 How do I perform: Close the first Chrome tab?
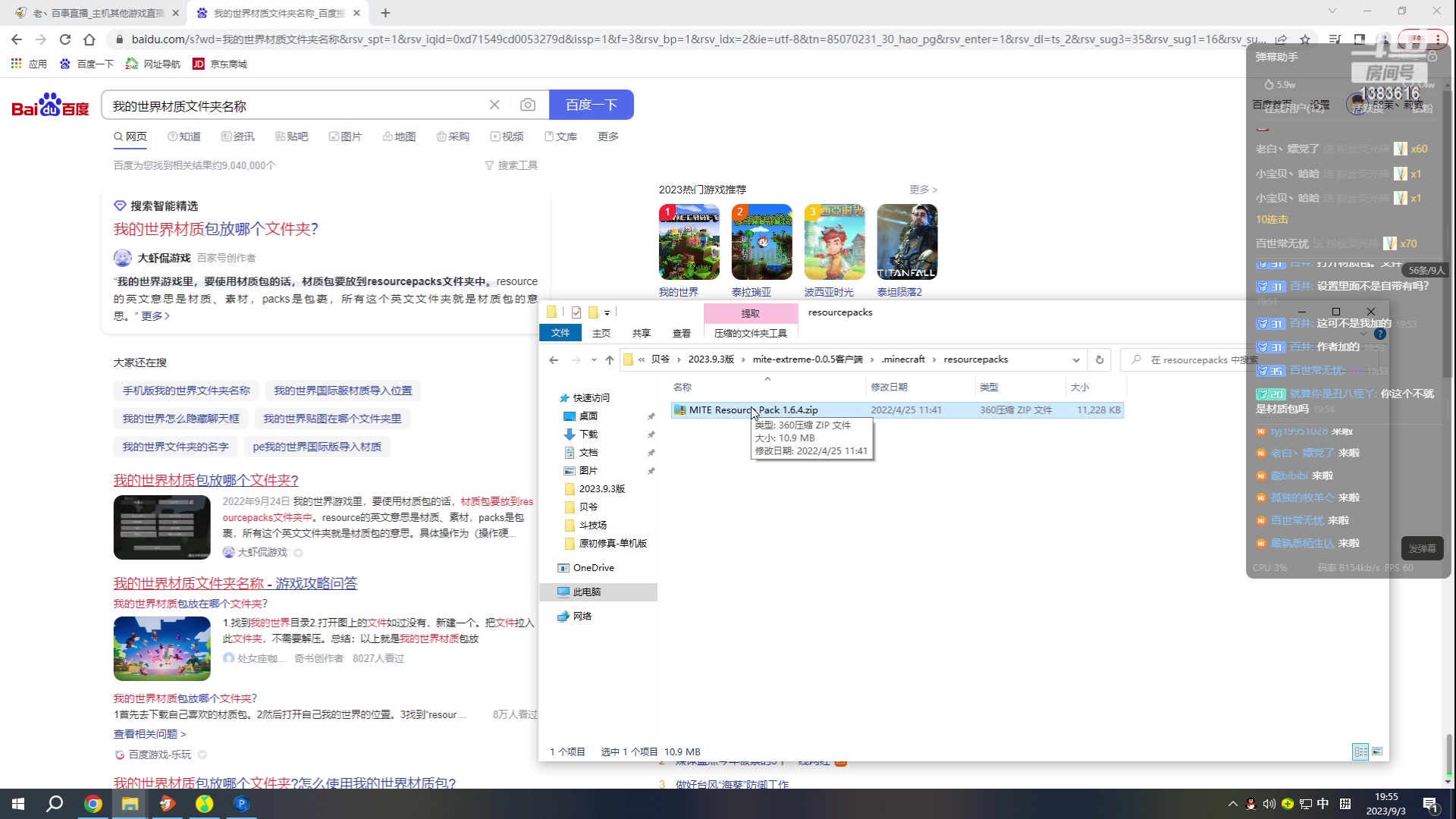(x=176, y=13)
